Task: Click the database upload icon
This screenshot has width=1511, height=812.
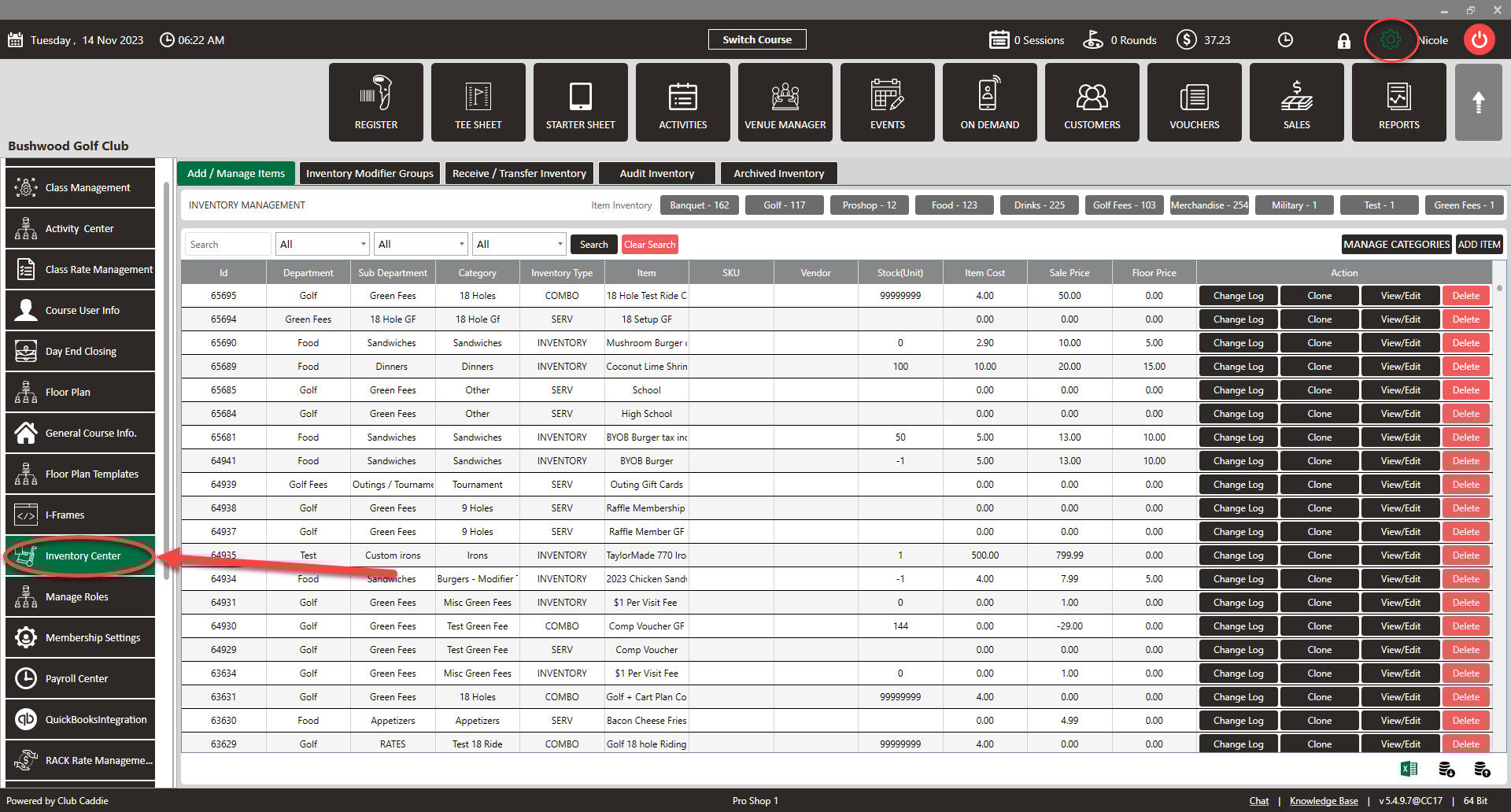Action: pos(1481,769)
